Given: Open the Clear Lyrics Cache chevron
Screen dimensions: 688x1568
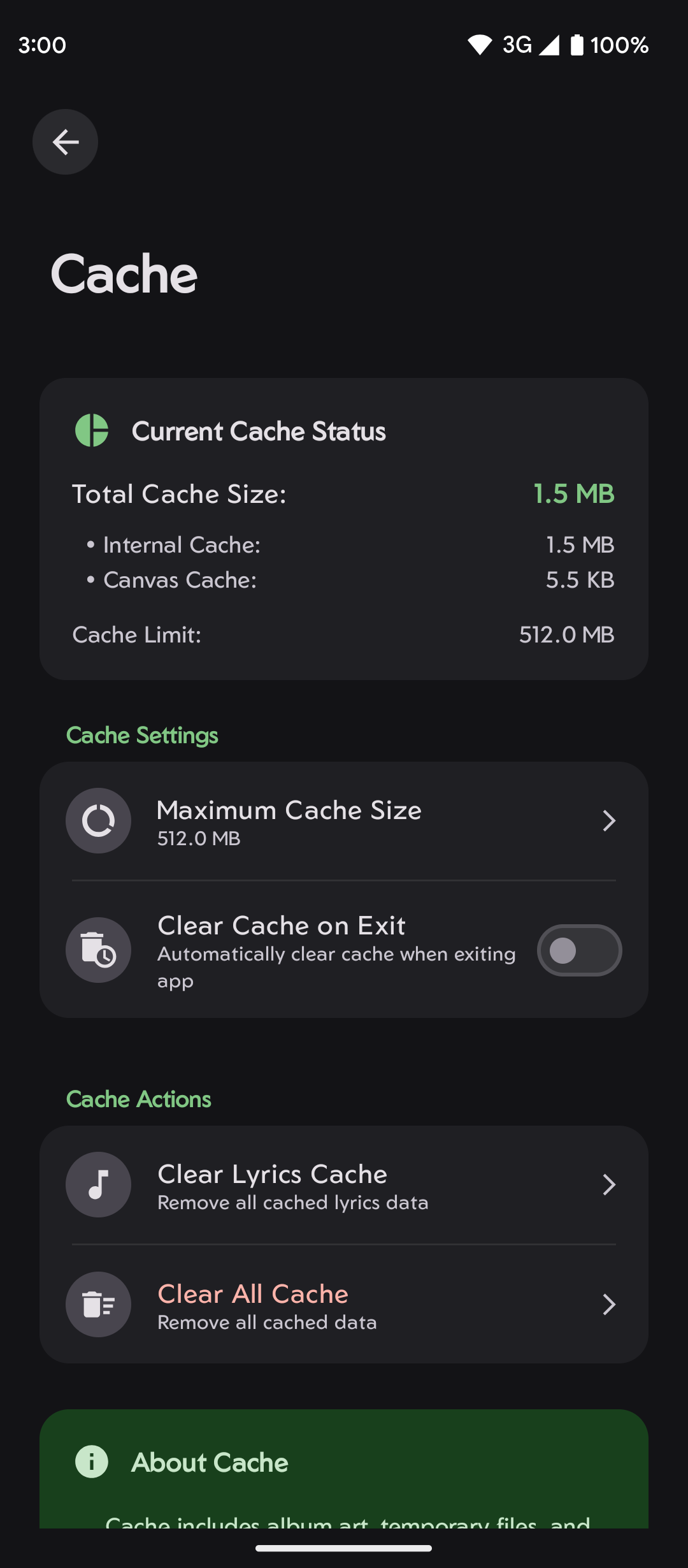Looking at the screenshot, I should [x=609, y=1184].
